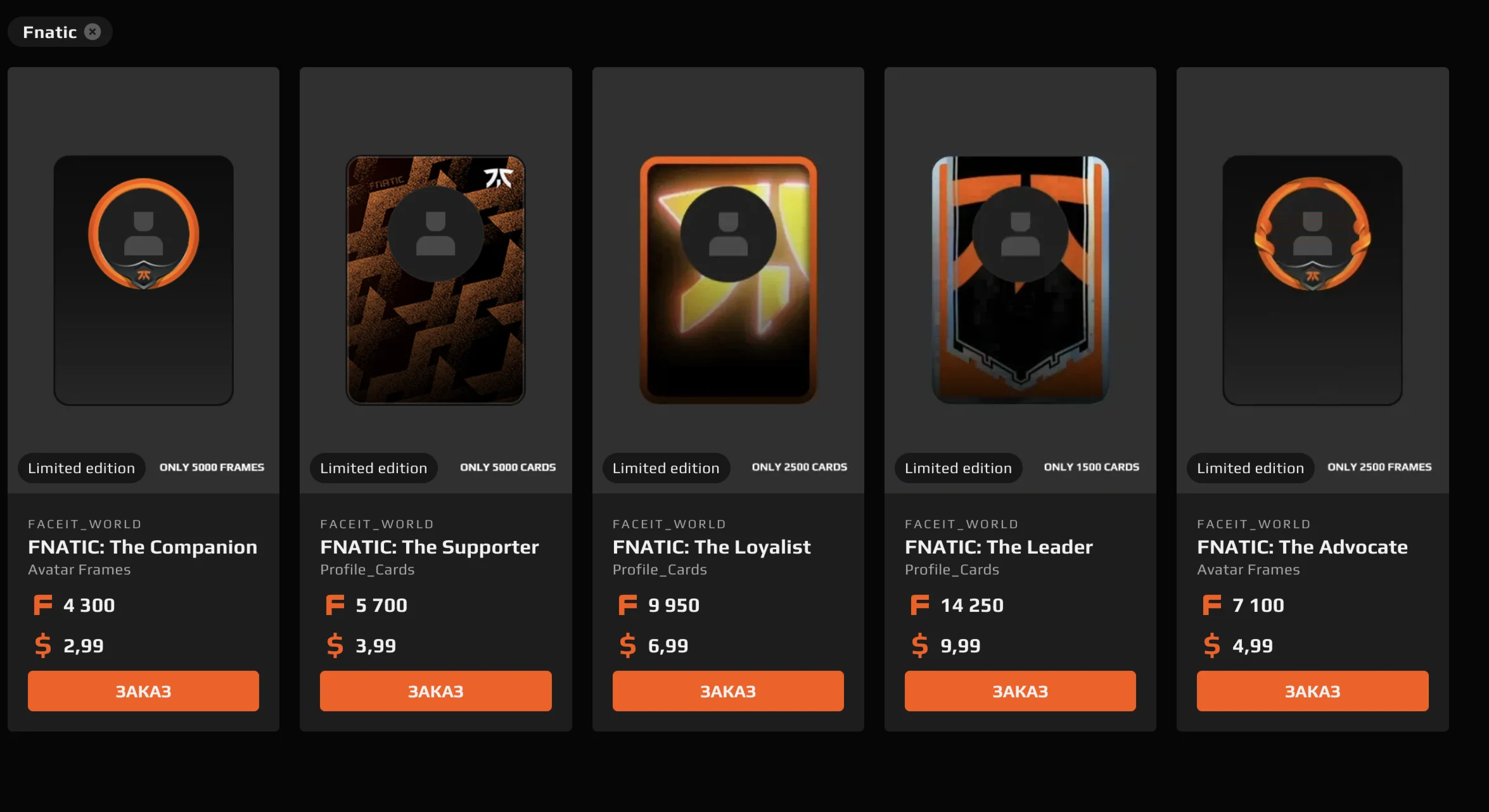The image size is (1489, 812).
Task: Click the FACEIT points icon beside 14 250
Action: [x=920, y=605]
